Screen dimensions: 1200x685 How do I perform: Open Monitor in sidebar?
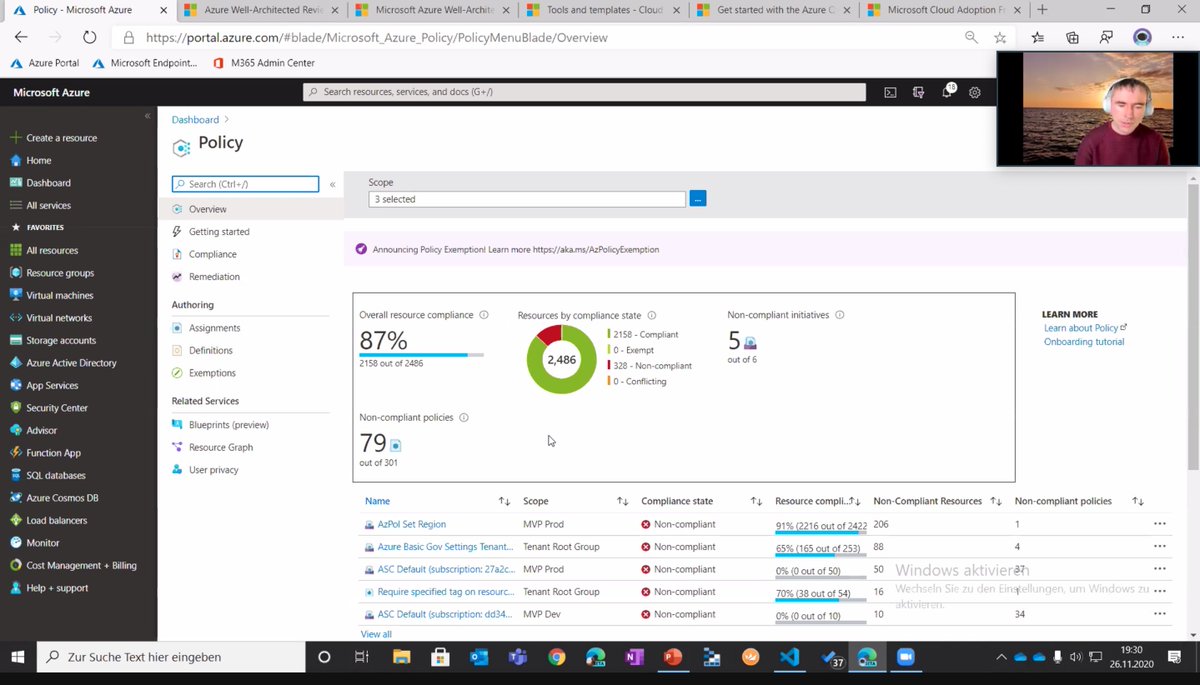click(43, 543)
